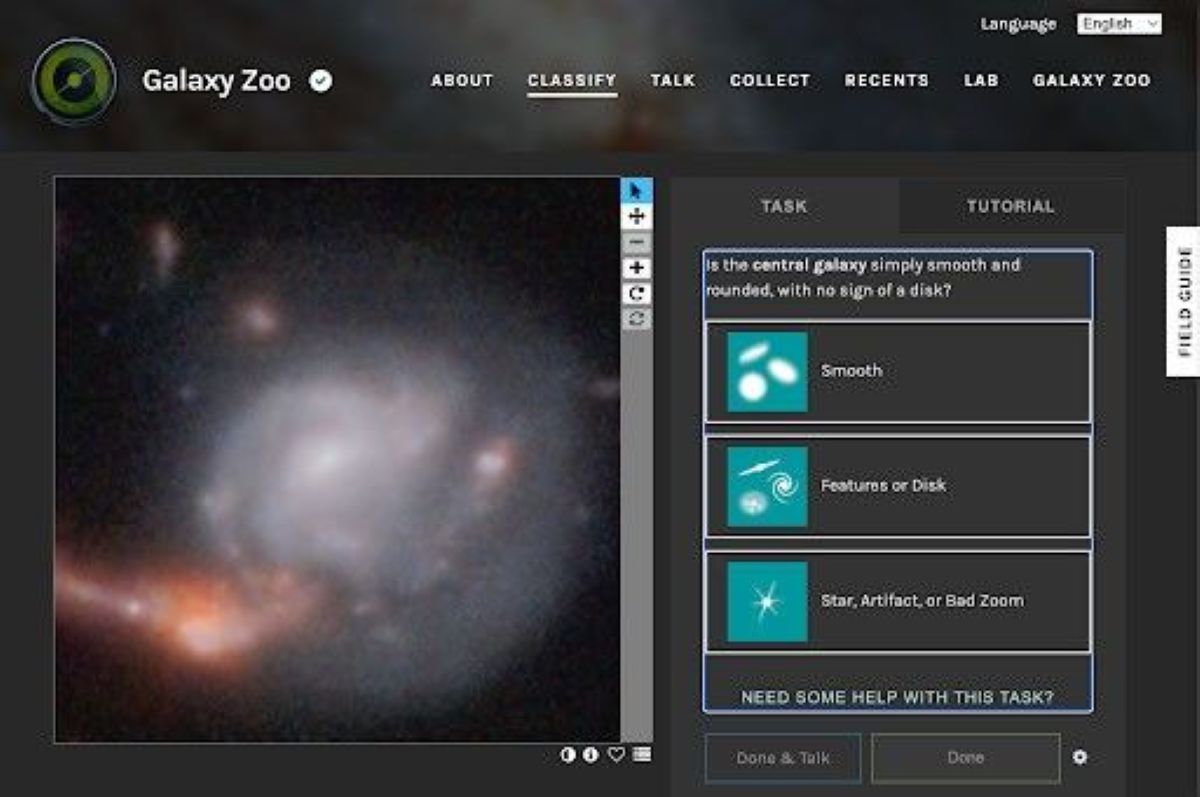
Task: Rotate the galaxy image
Action: (x=636, y=294)
